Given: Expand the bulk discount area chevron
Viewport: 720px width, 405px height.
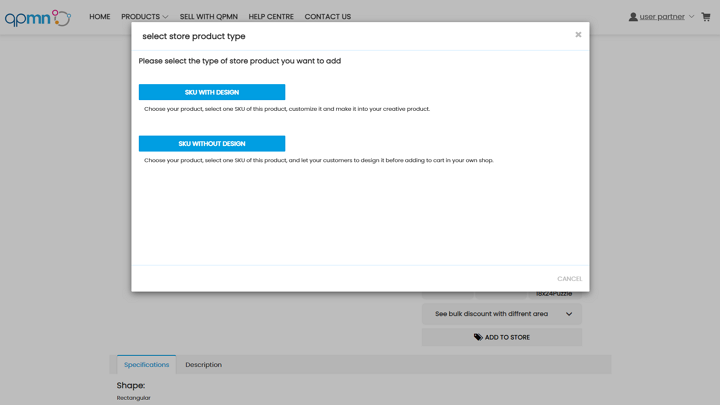Looking at the screenshot, I should click(x=569, y=314).
